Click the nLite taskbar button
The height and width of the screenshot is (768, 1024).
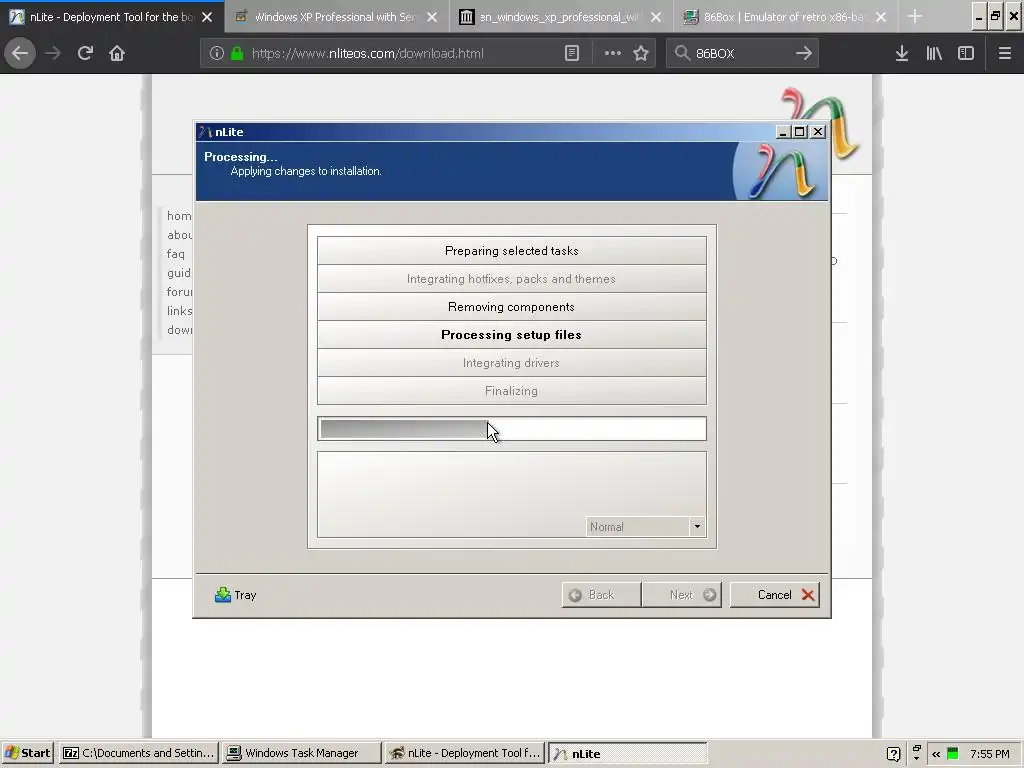pos(627,753)
